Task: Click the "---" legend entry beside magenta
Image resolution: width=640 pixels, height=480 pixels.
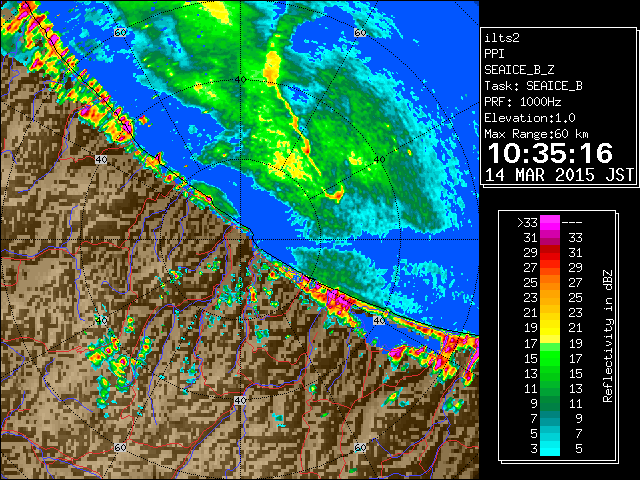Action: click(572, 223)
